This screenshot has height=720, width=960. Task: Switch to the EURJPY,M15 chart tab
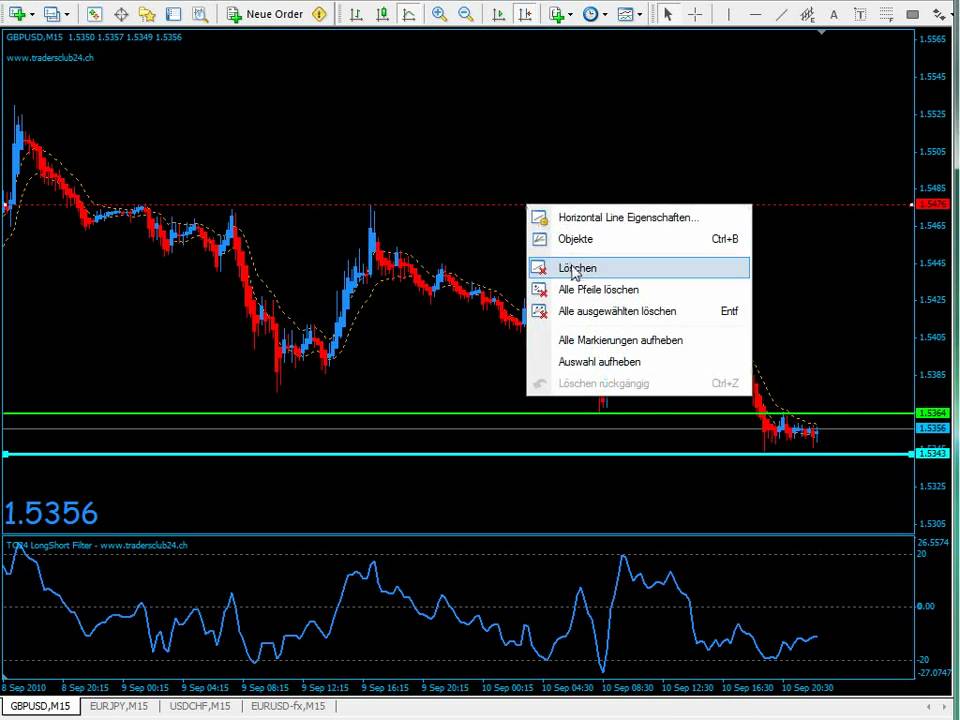click(x=119, y=706)
